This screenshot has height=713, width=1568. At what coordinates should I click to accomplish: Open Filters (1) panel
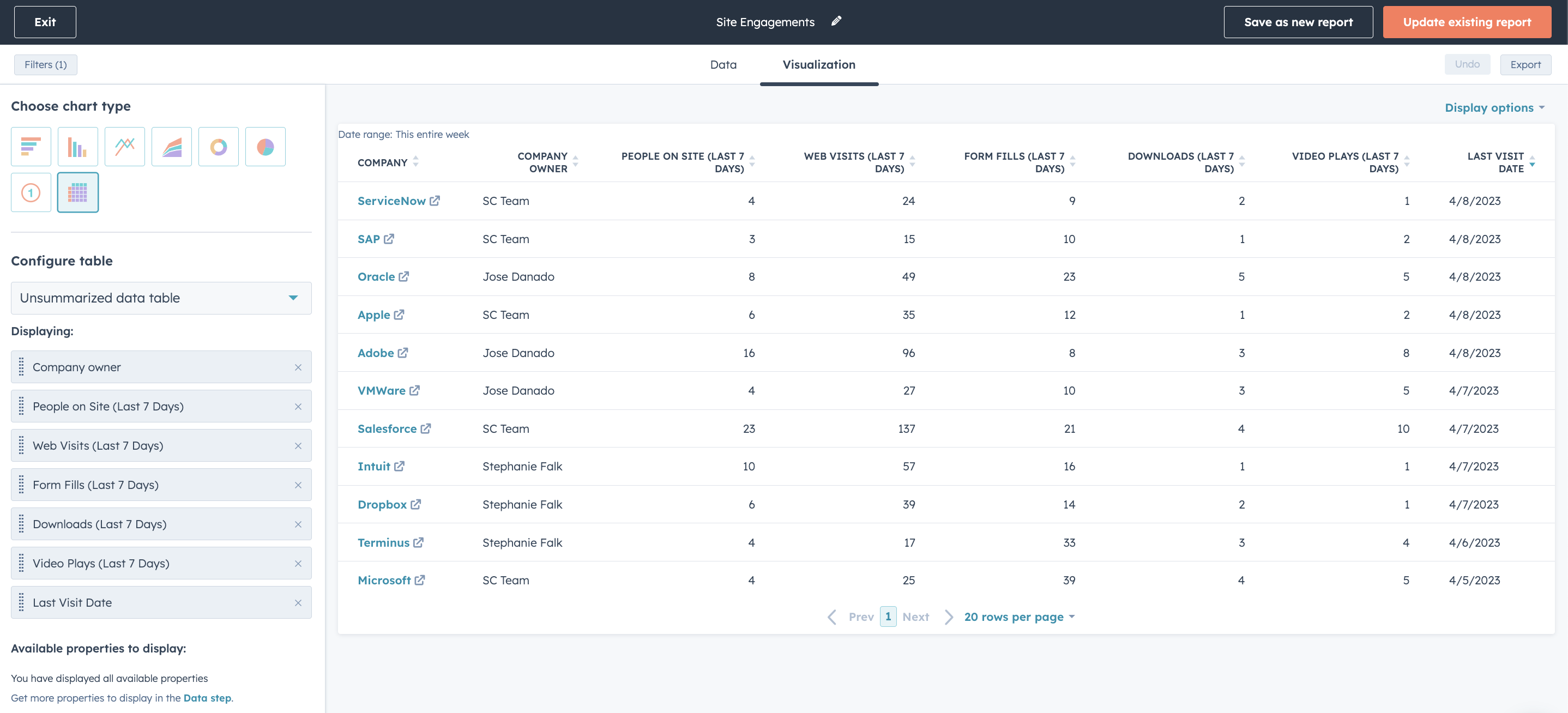pyautogui.click(x=46, y=64)
